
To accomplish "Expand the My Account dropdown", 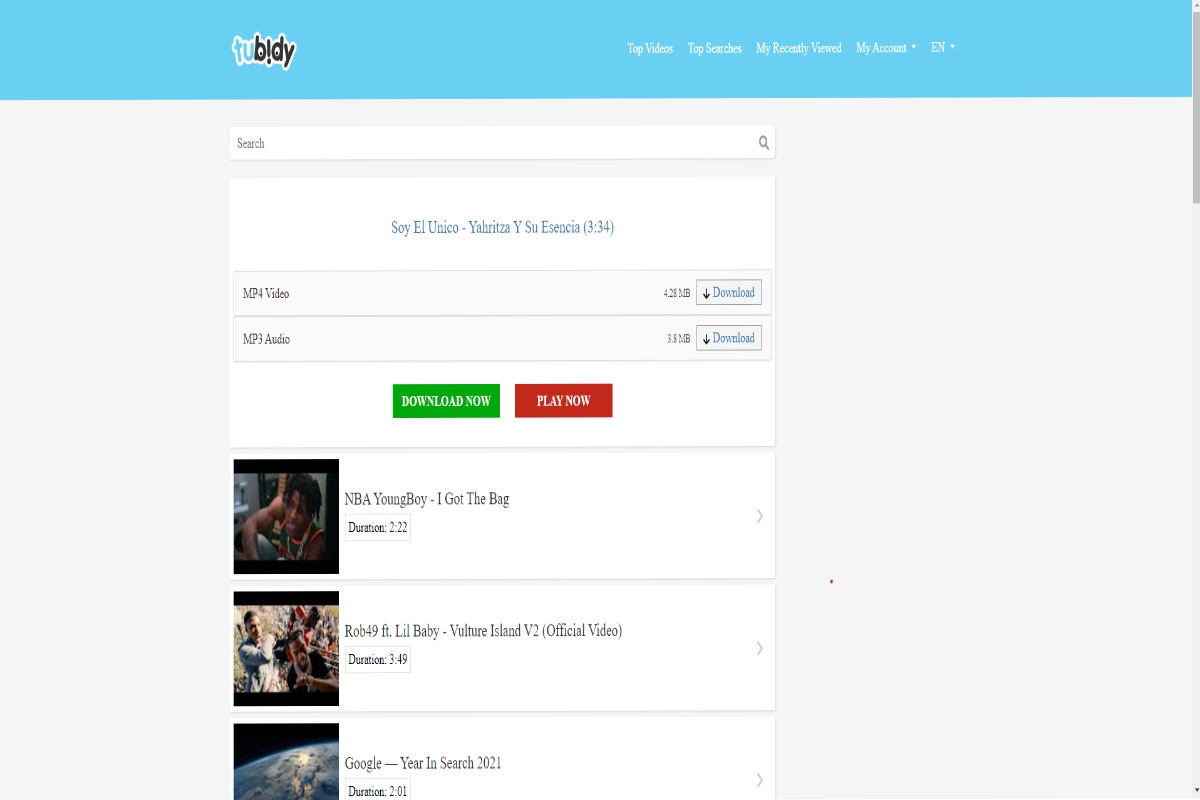I will tap(886, 48).
